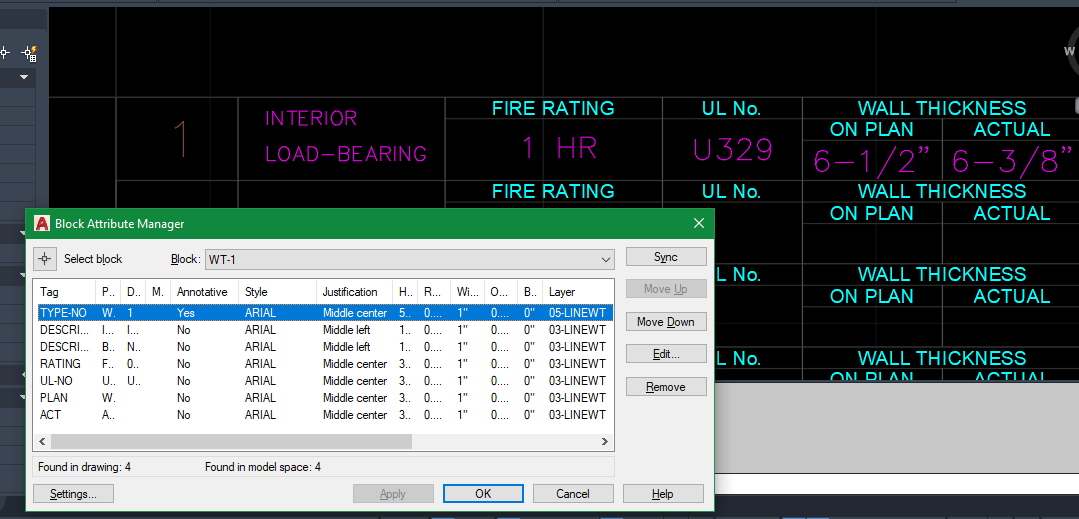Viewport: 1079px width, 519px height.
Task: Click the INTERIOR text in drawing
Action: pyautogui.click(x=311, y=118)
